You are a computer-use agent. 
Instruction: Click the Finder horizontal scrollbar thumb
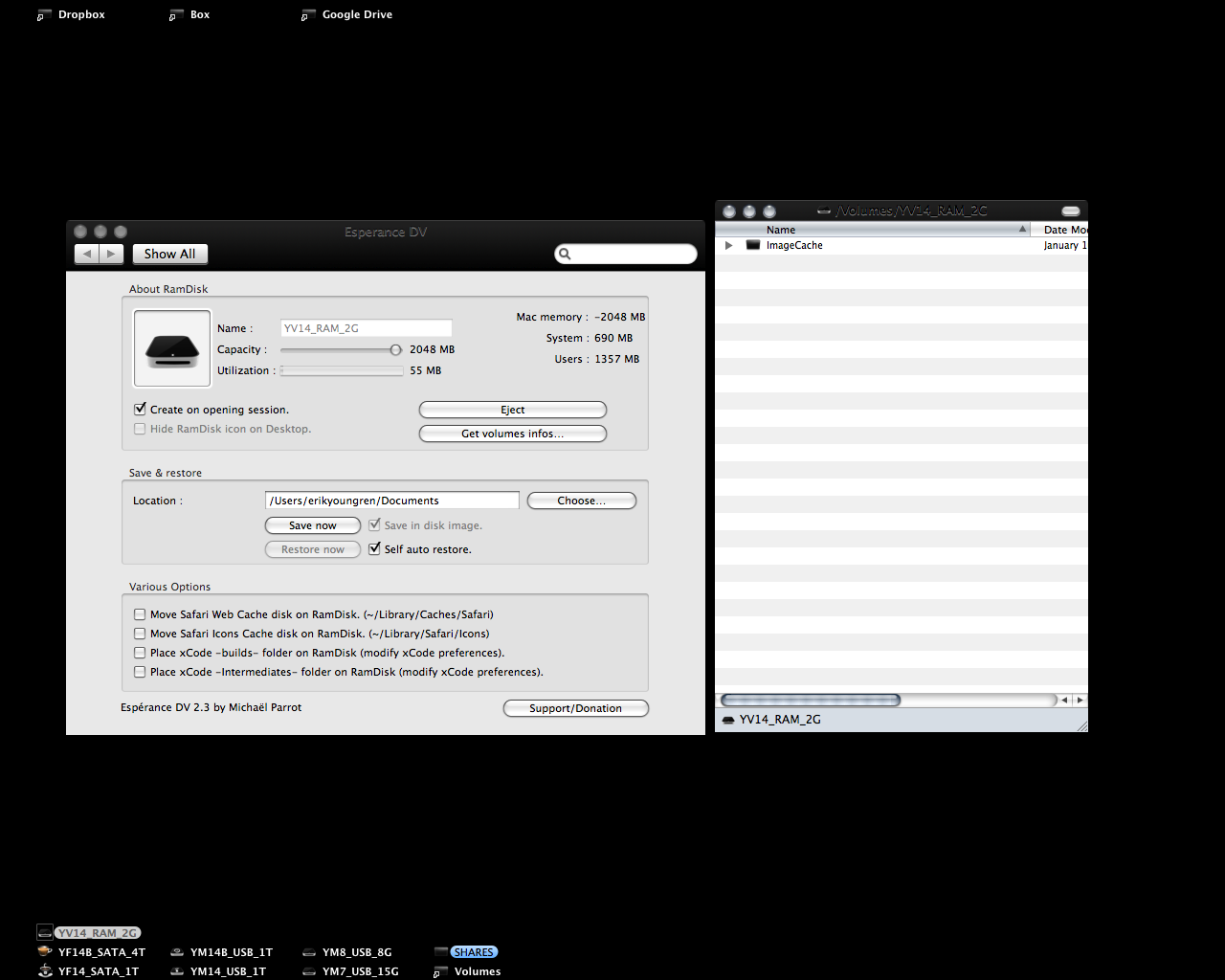(811, 701)
